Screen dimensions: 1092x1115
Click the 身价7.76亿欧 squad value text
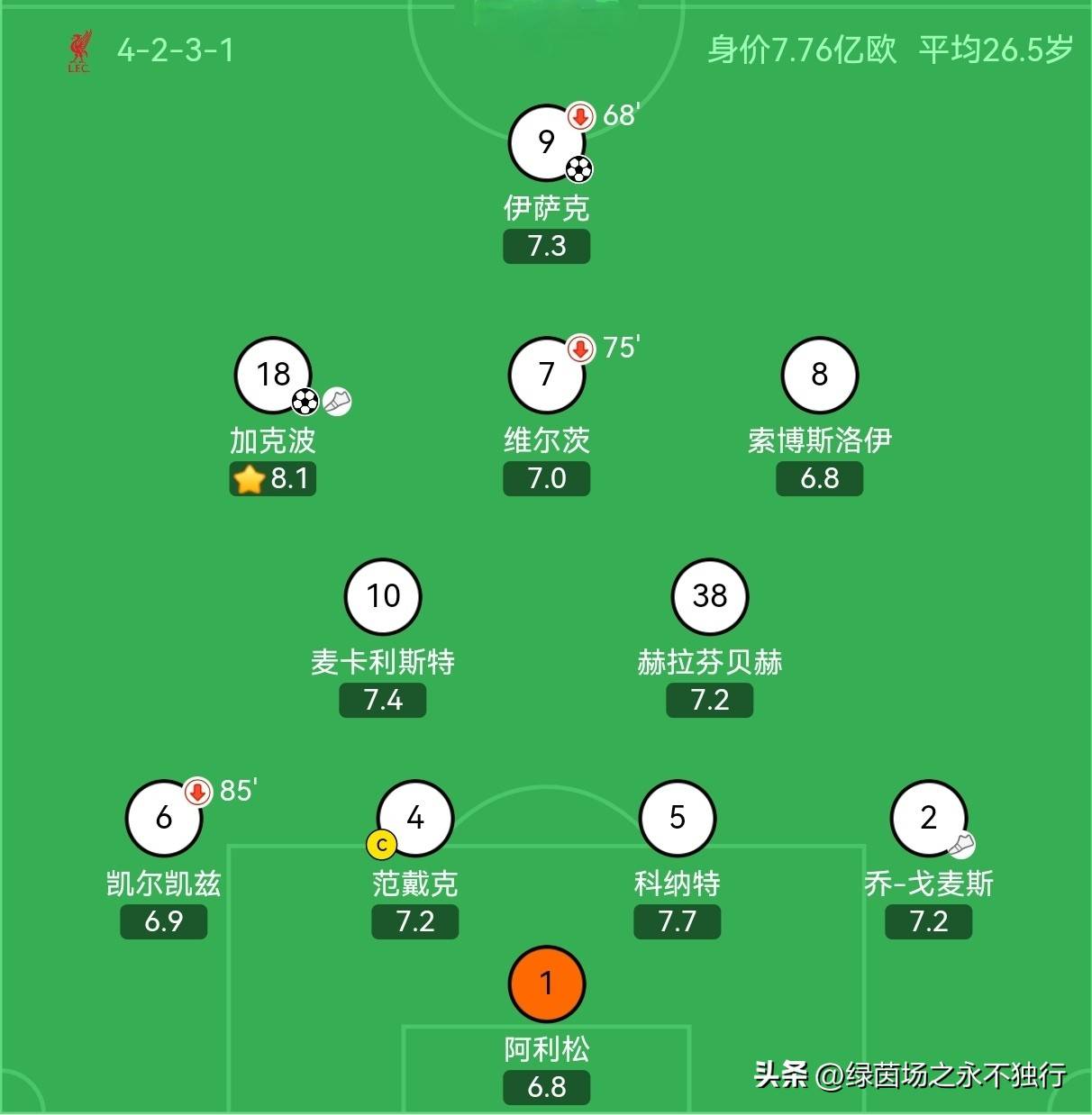click(x=801, y=50)
